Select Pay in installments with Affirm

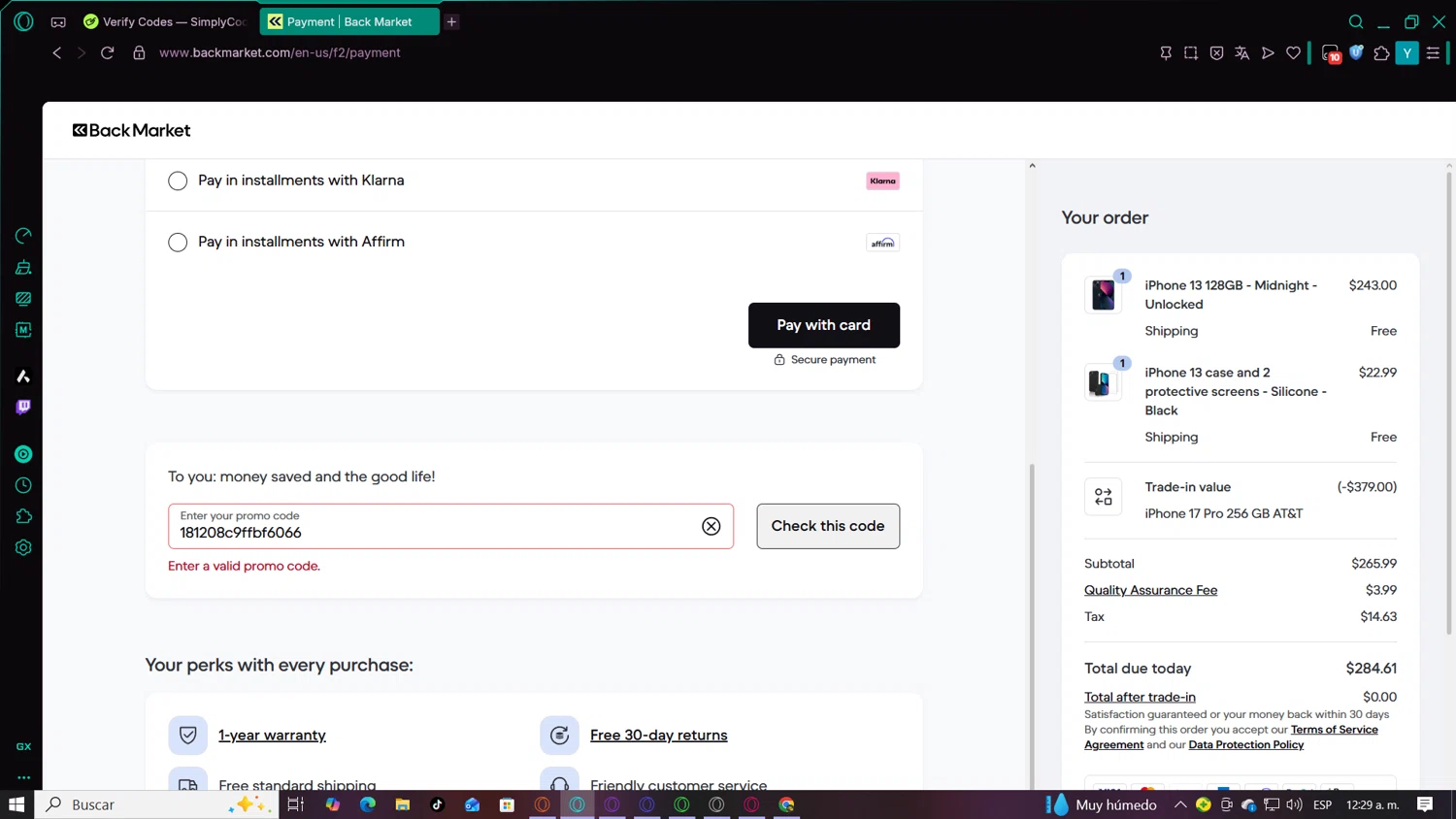coord(178,243)
